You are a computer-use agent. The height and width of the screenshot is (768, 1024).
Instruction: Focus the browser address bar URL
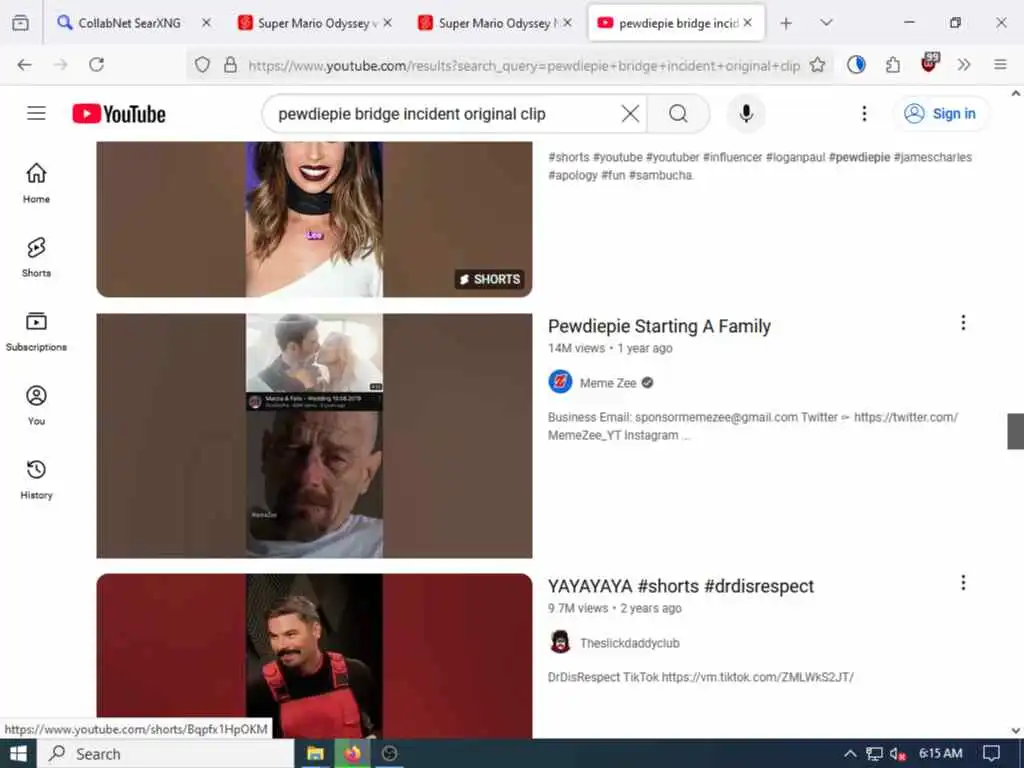[x=522, y=65]
